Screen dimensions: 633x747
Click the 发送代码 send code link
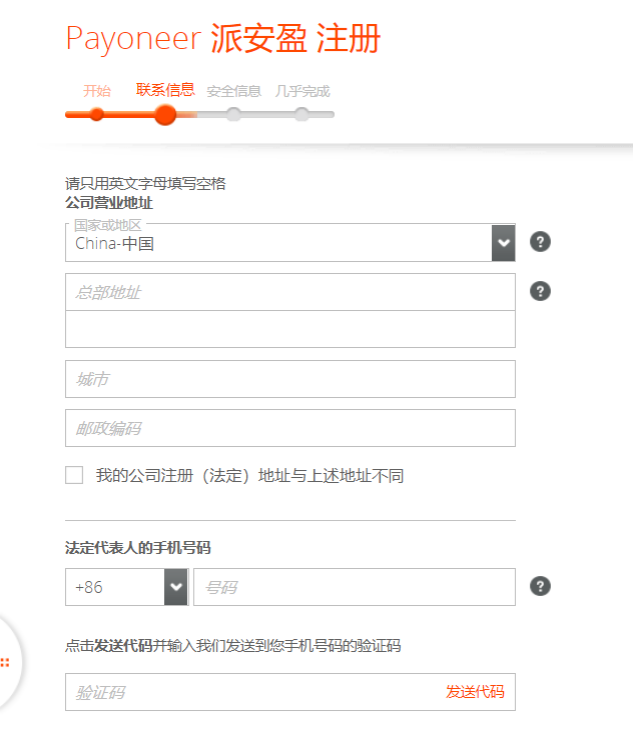point(475,692)
